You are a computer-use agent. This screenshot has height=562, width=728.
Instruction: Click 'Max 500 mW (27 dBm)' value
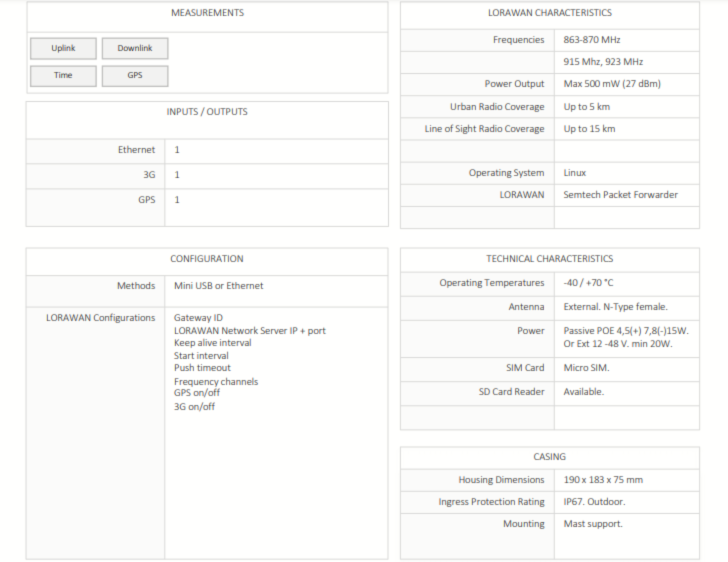612,84
